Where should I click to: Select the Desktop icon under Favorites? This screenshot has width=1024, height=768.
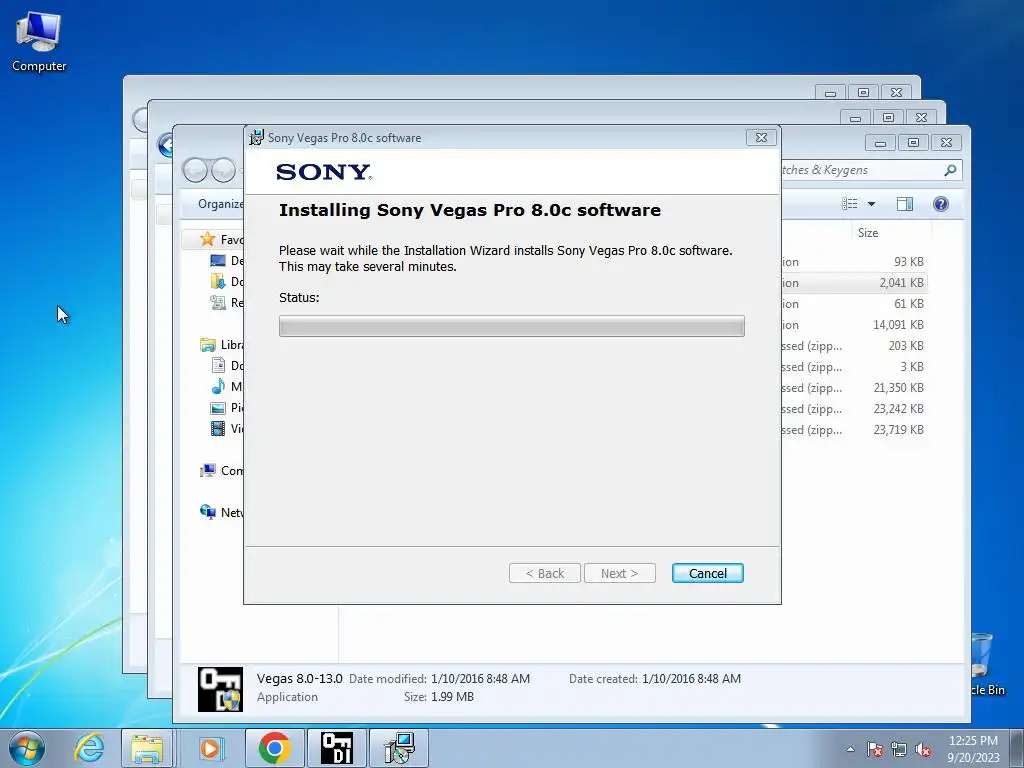pyautogui.click(x=217, y=261)
